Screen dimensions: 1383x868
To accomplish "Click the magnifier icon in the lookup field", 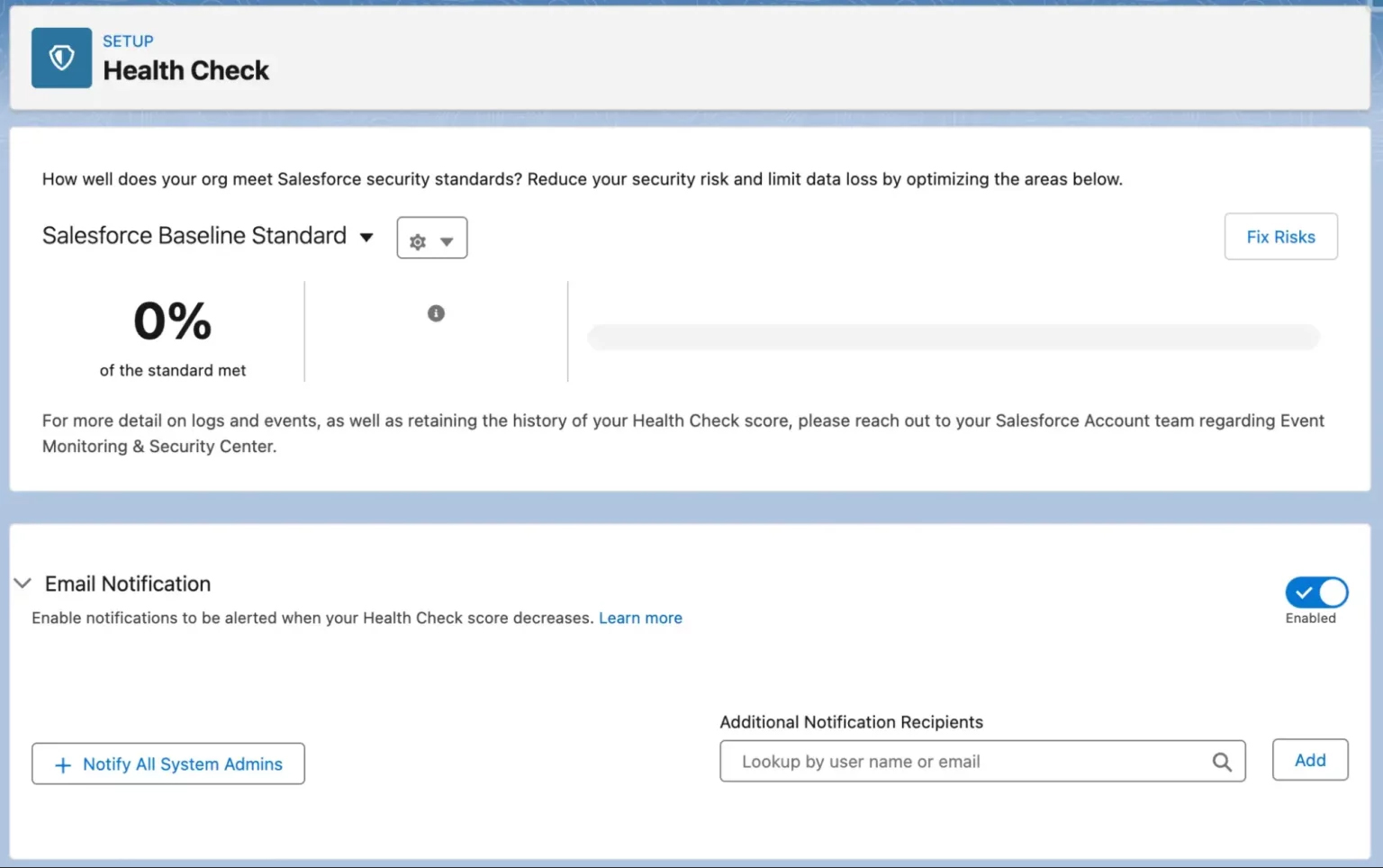I will click(1221, 763).
